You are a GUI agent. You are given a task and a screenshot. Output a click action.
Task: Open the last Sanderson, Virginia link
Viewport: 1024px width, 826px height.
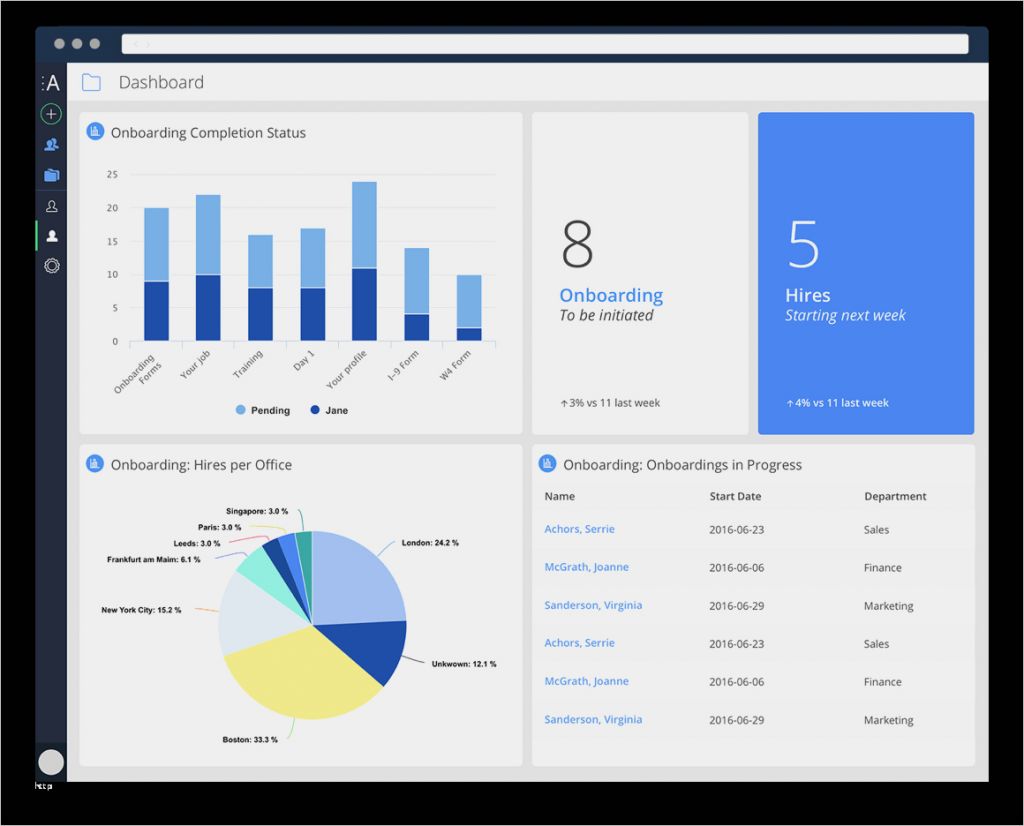593,719
